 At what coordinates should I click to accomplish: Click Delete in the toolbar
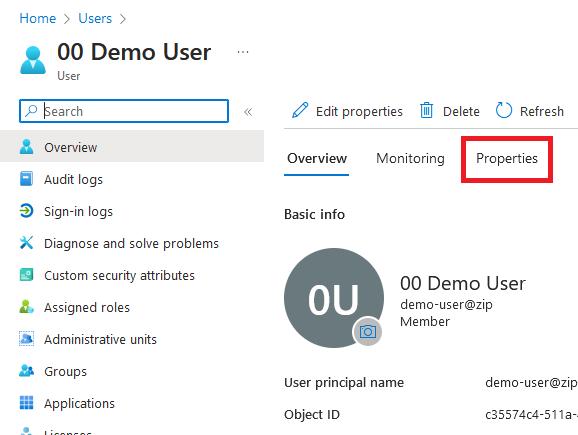point(450,111)
